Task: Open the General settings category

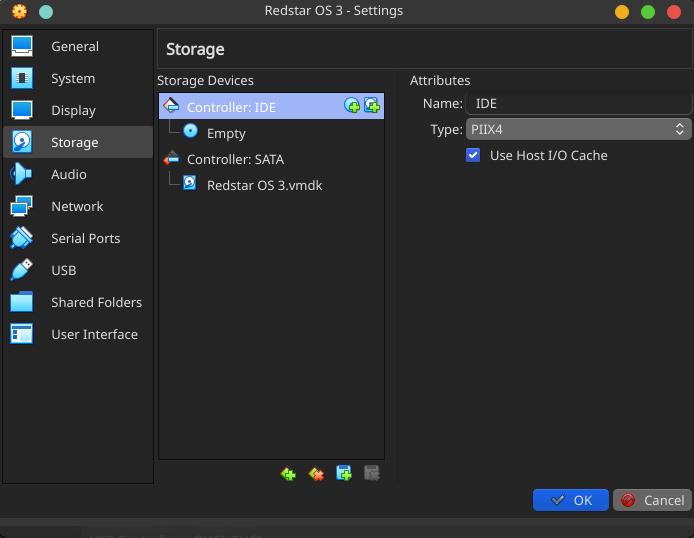Action: [x=78, y=46]
